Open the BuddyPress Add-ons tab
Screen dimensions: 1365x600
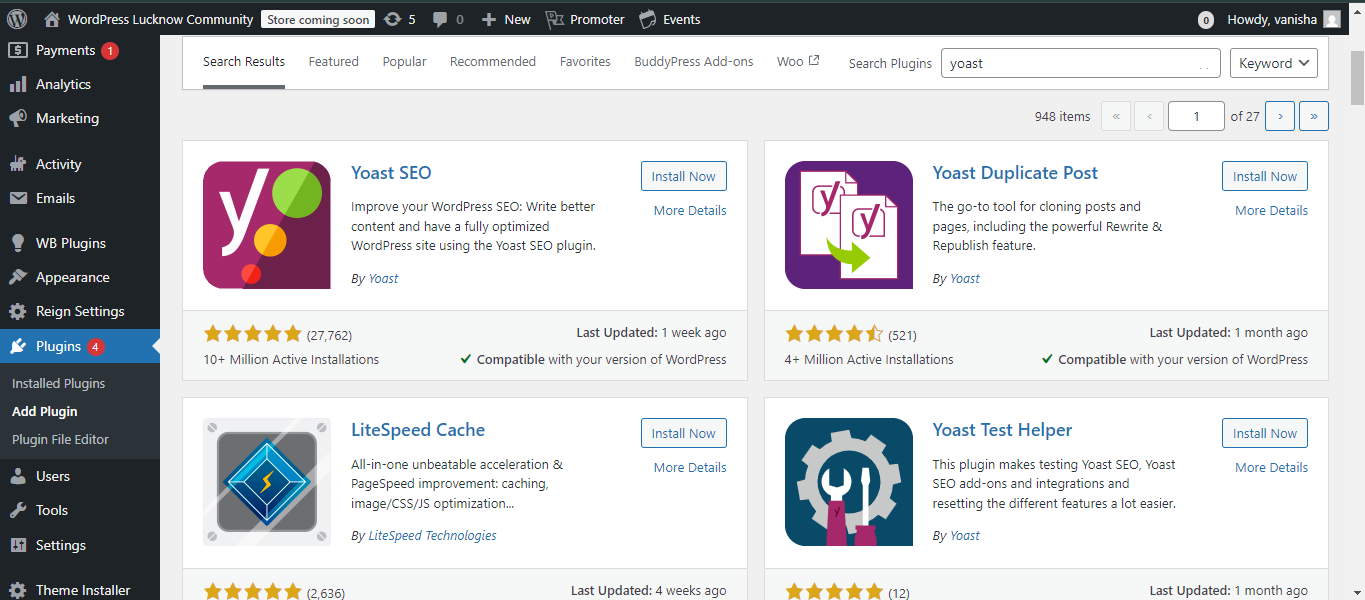click(x=693, y=61)
